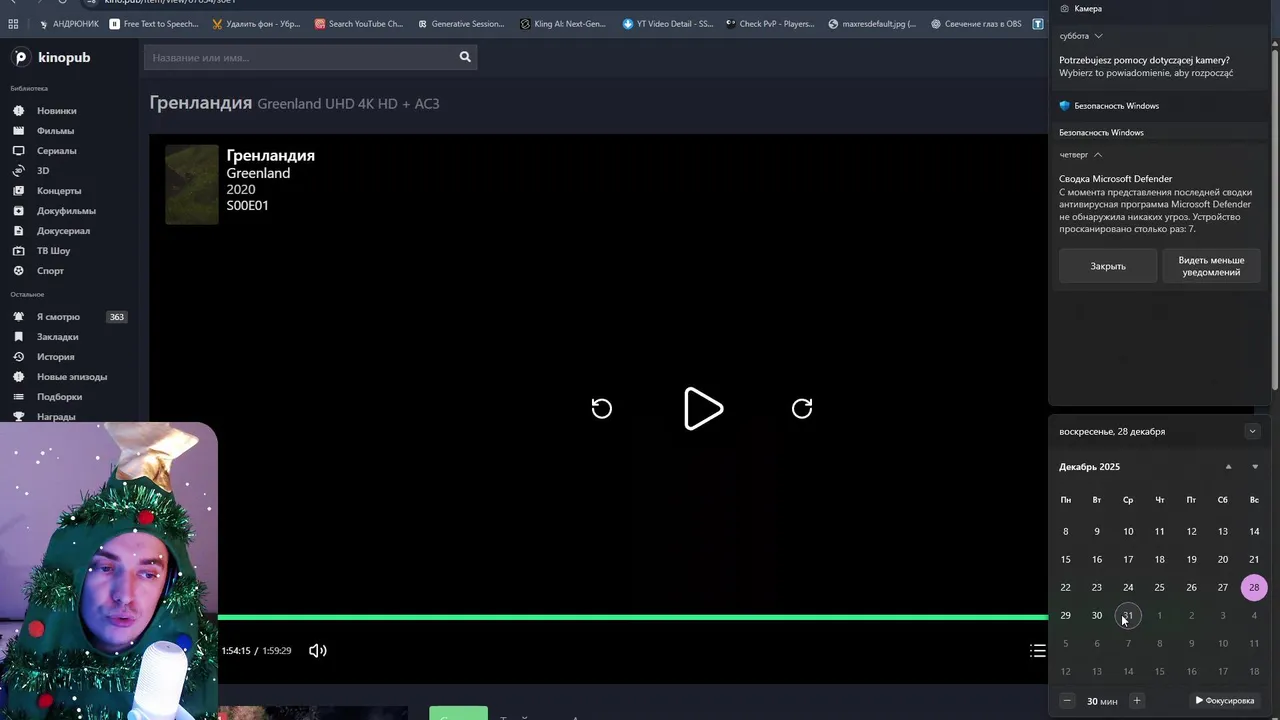Rewind using the counter-clockwise arrow icon
This screenshot has height=720, width=1280.
pos(601,408)
